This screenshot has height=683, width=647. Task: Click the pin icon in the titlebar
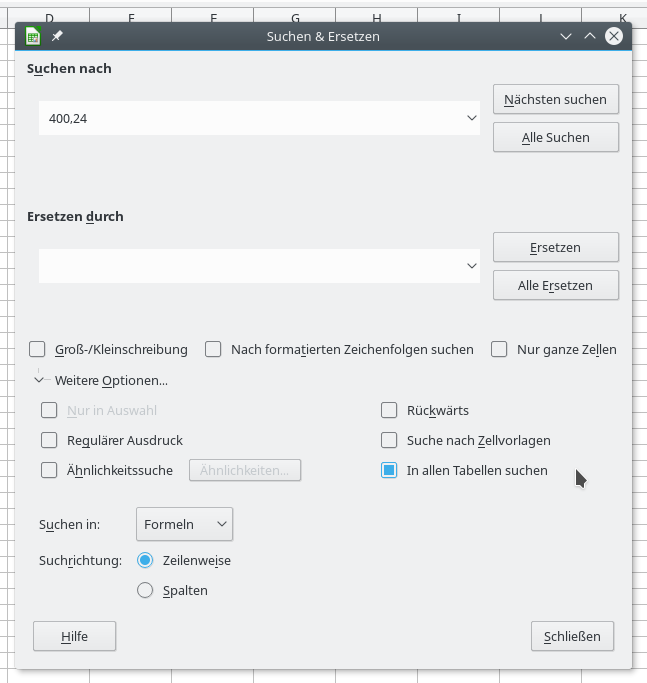coord(57,36)
